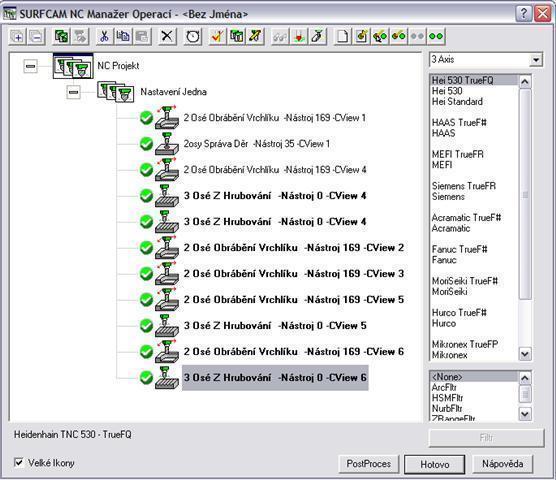
Task: Collapse the Nastavení Jedna node
Action: (x=73, y=92)
